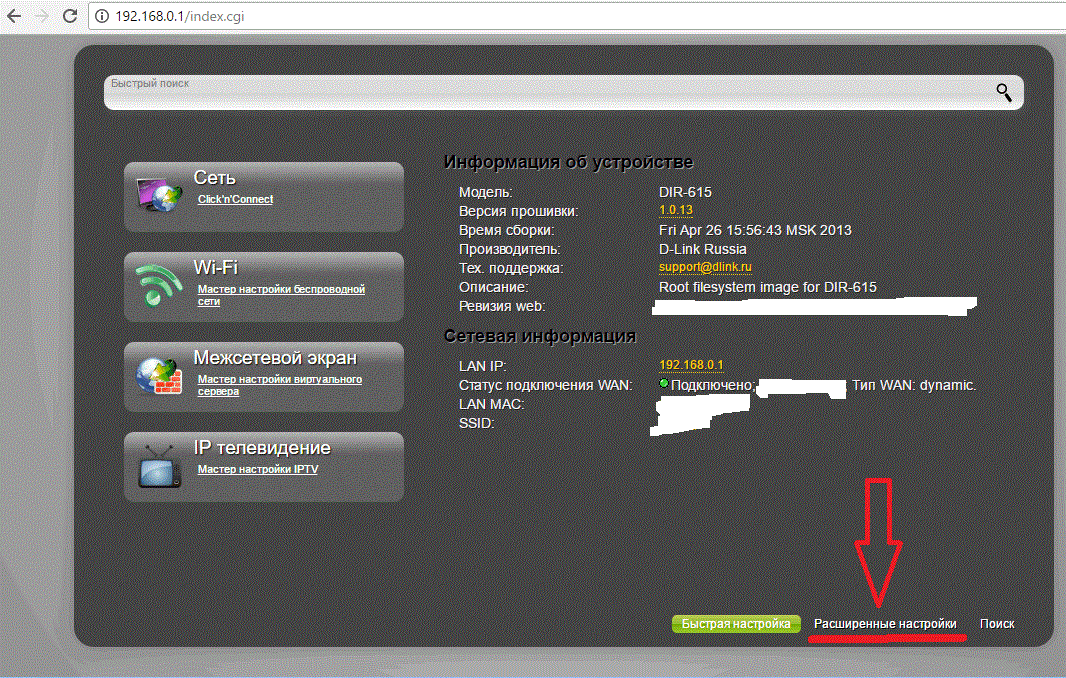Select the Поиск tab
The image size is (1066, 678).
(x=997, y=624)
